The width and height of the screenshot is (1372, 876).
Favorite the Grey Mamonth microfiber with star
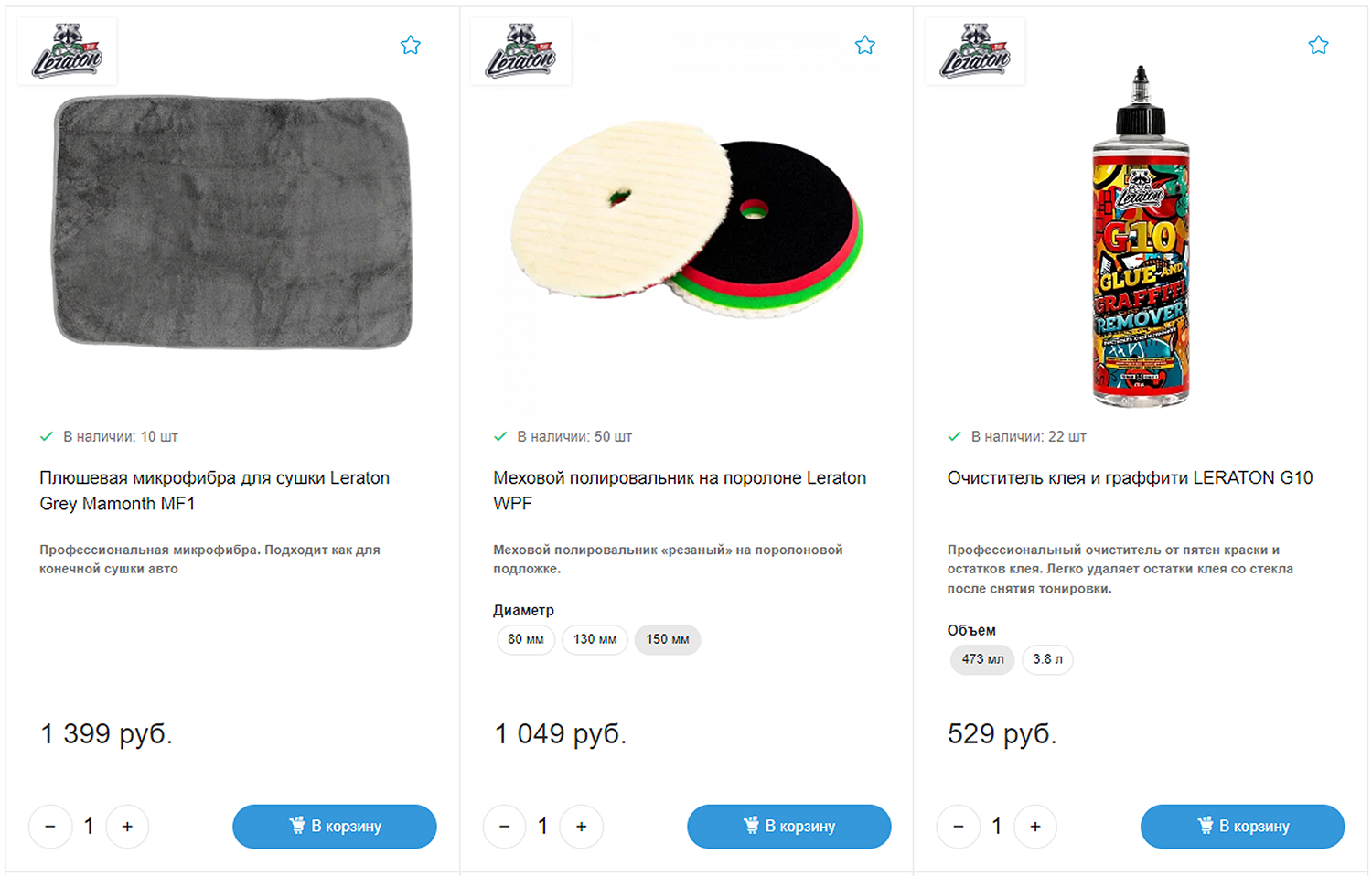[411, 45]
